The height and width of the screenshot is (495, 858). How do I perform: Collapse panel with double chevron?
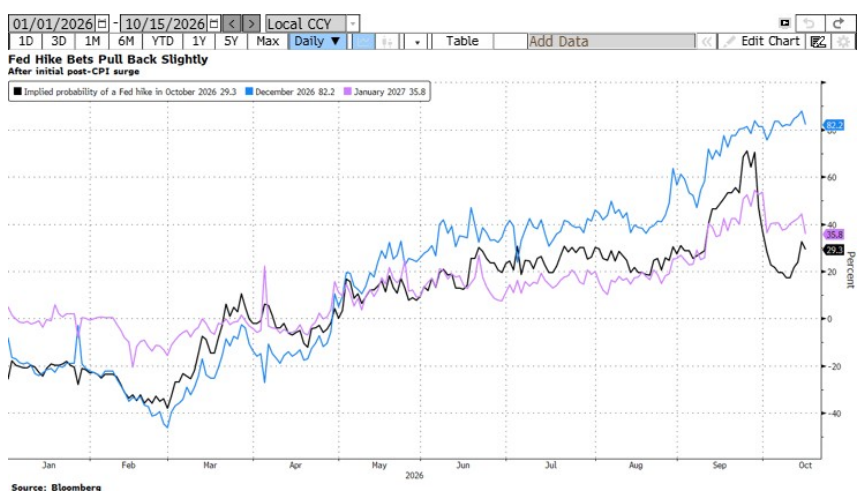(707, 42)
